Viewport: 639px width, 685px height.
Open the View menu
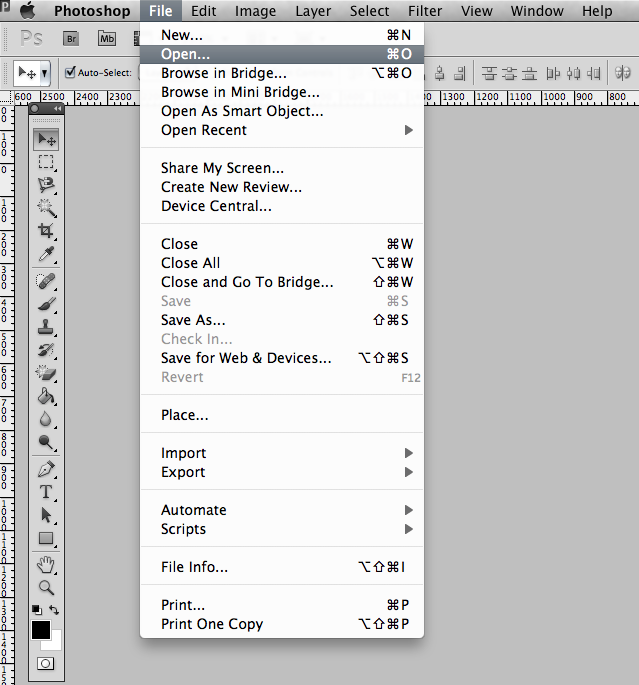[x=477, y=11]
